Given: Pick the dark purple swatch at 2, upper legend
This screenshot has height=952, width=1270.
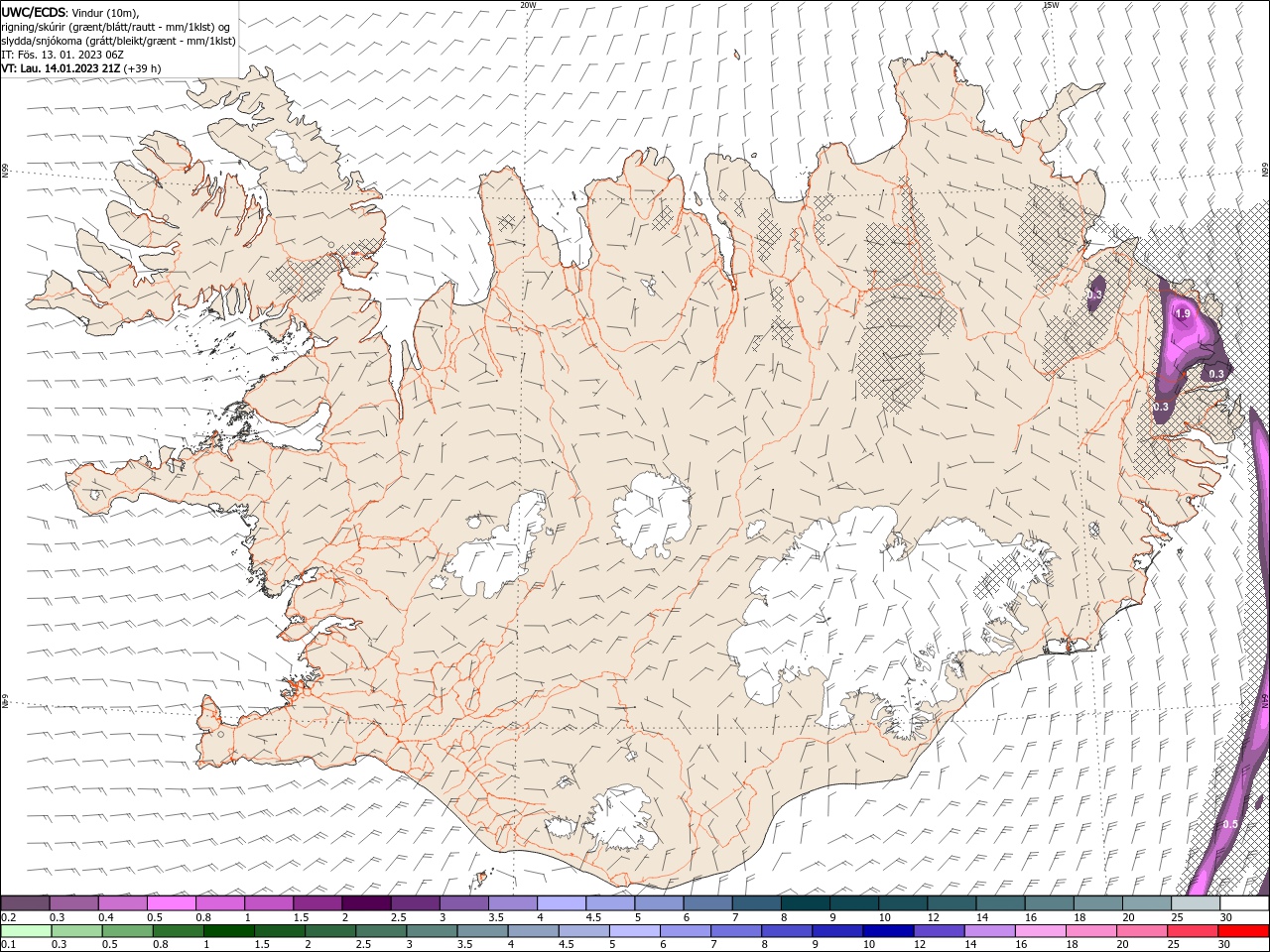Looking at the screenshot, I should tap(366, 903).
